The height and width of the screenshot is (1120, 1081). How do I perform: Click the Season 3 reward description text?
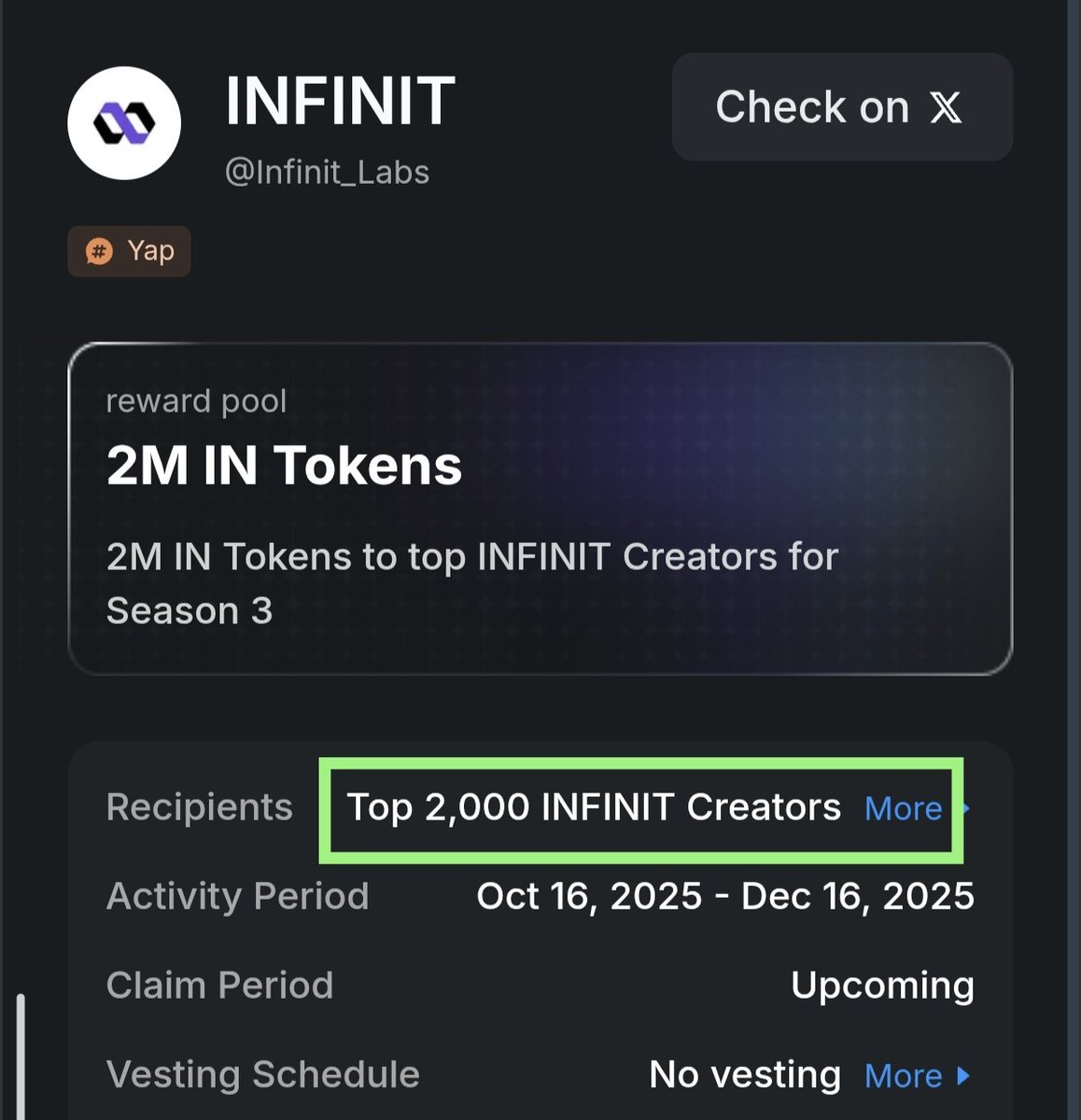471,583
